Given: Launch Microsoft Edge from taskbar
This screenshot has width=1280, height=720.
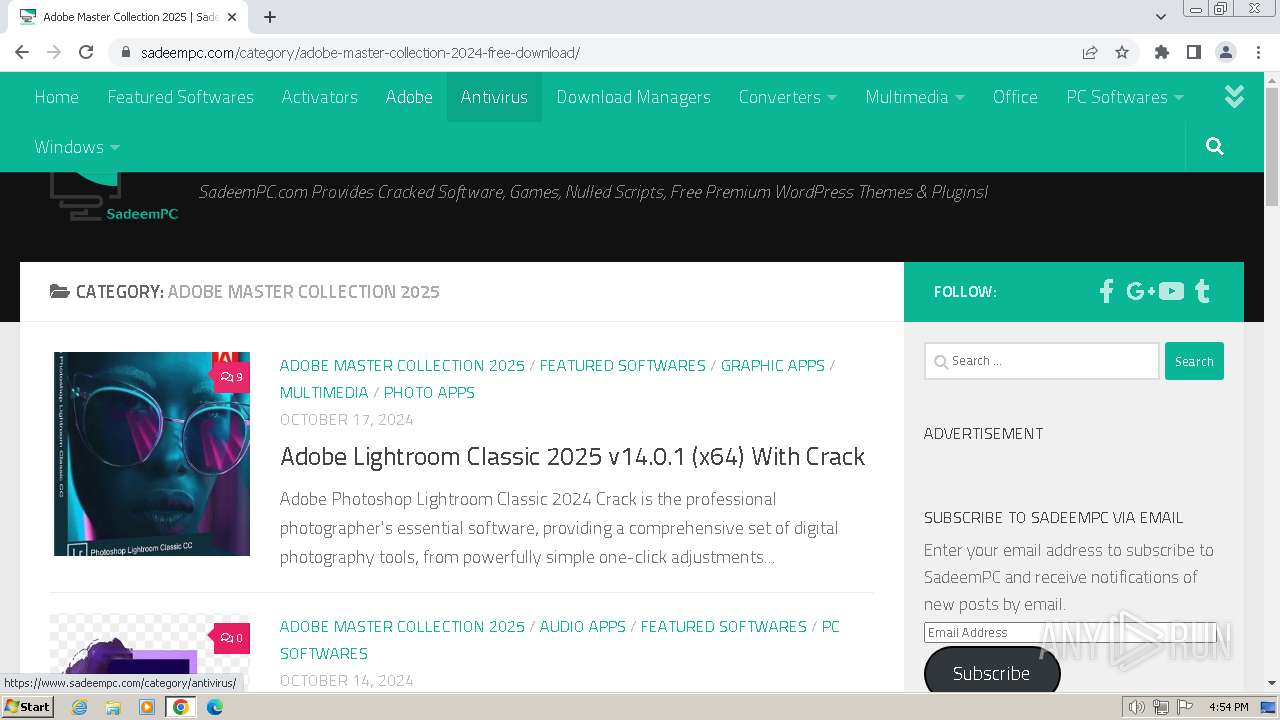Looking at the screenshot, I should [215, 707].
